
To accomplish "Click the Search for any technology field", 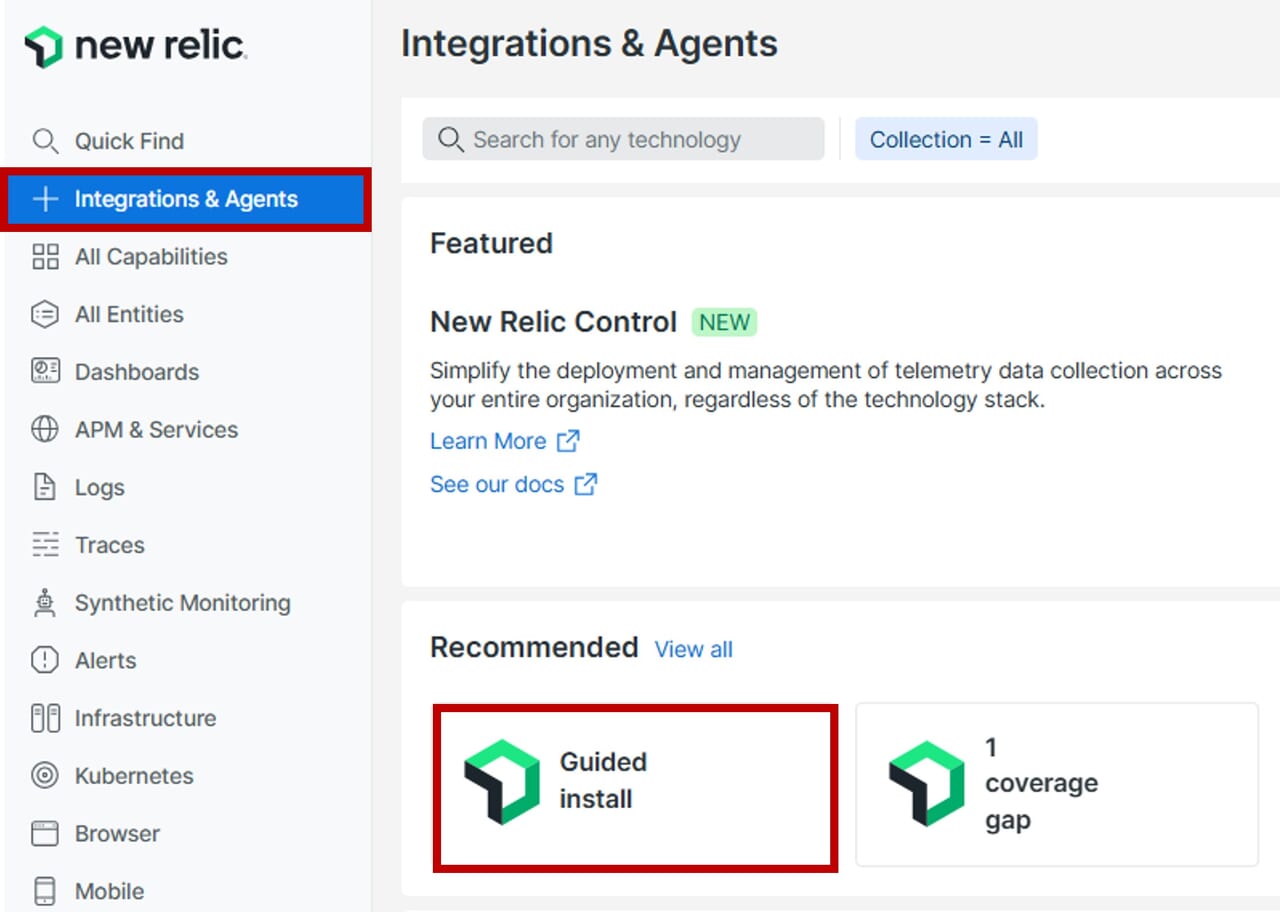I will pyautogui.click(x=622, y=140).
